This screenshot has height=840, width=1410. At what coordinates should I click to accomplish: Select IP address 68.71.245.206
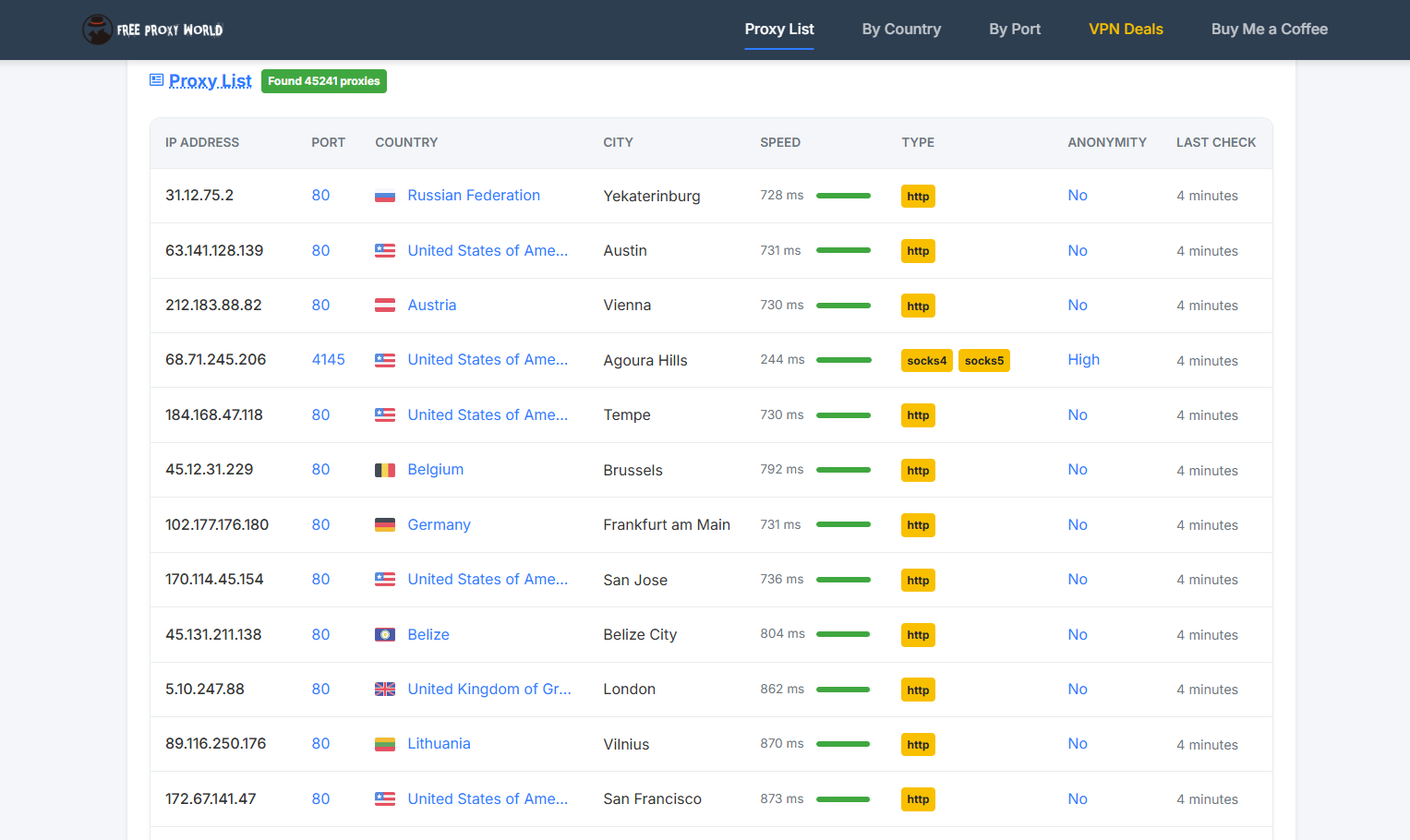(x=215, y=359)
